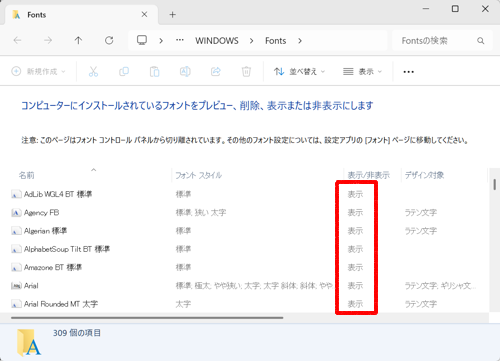Click the Share icon in the toolbar
The image size is (500, 361).
coord(216,71)
